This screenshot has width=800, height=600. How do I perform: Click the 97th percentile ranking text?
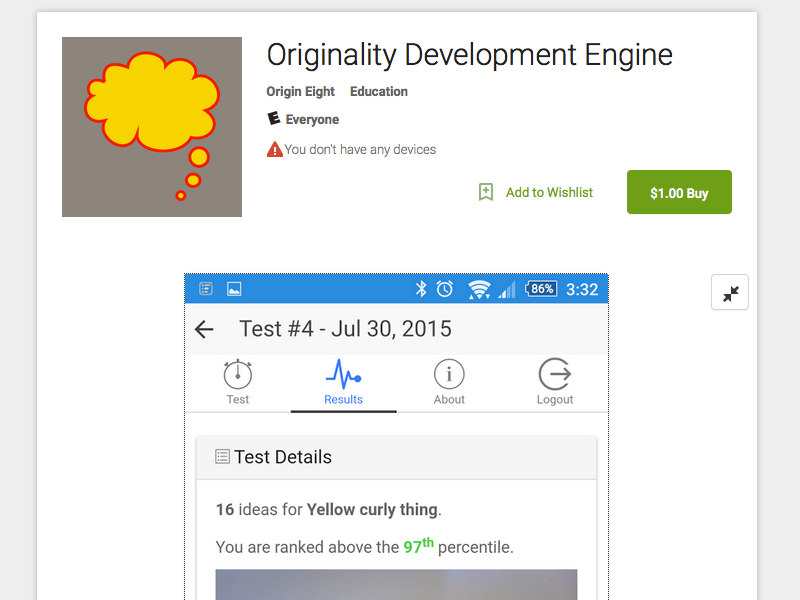click(x=364, y=546)
